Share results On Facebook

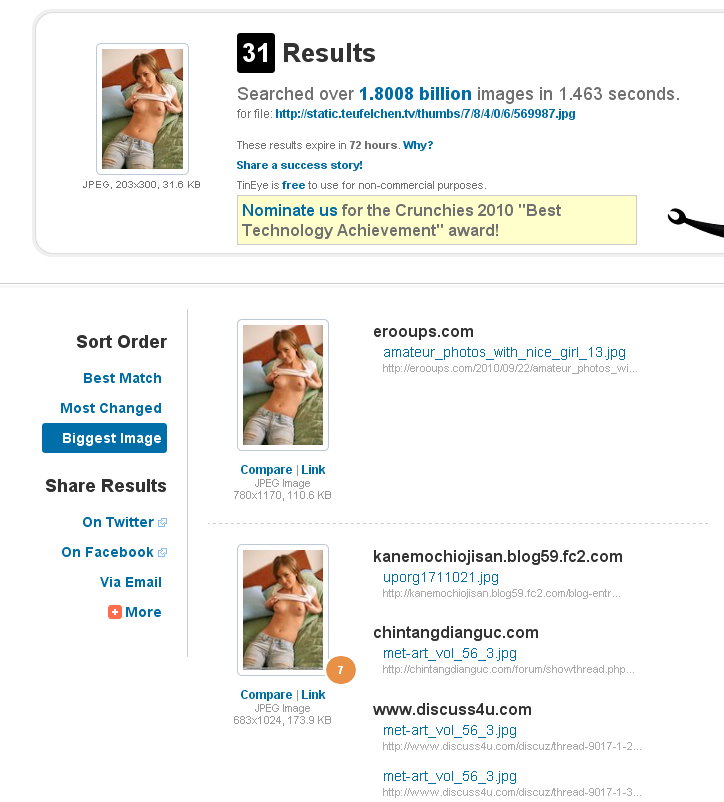point(107,552)
